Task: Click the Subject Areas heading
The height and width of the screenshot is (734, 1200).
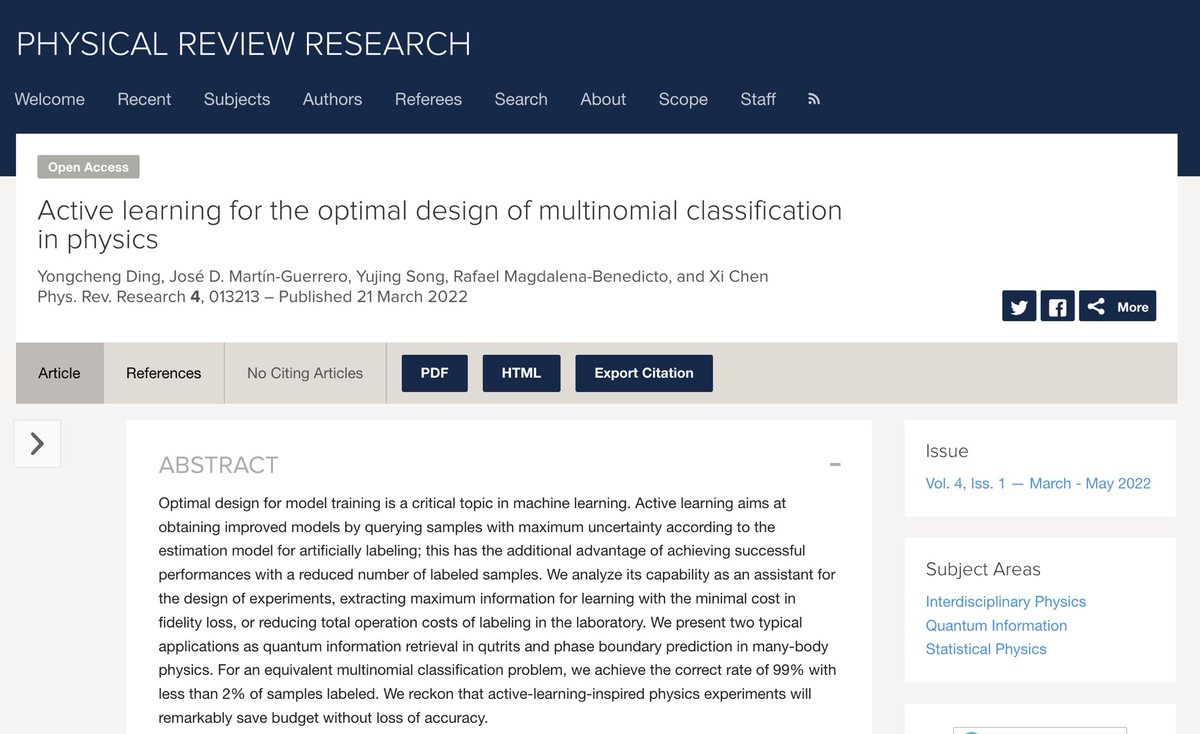Action: 983,569
